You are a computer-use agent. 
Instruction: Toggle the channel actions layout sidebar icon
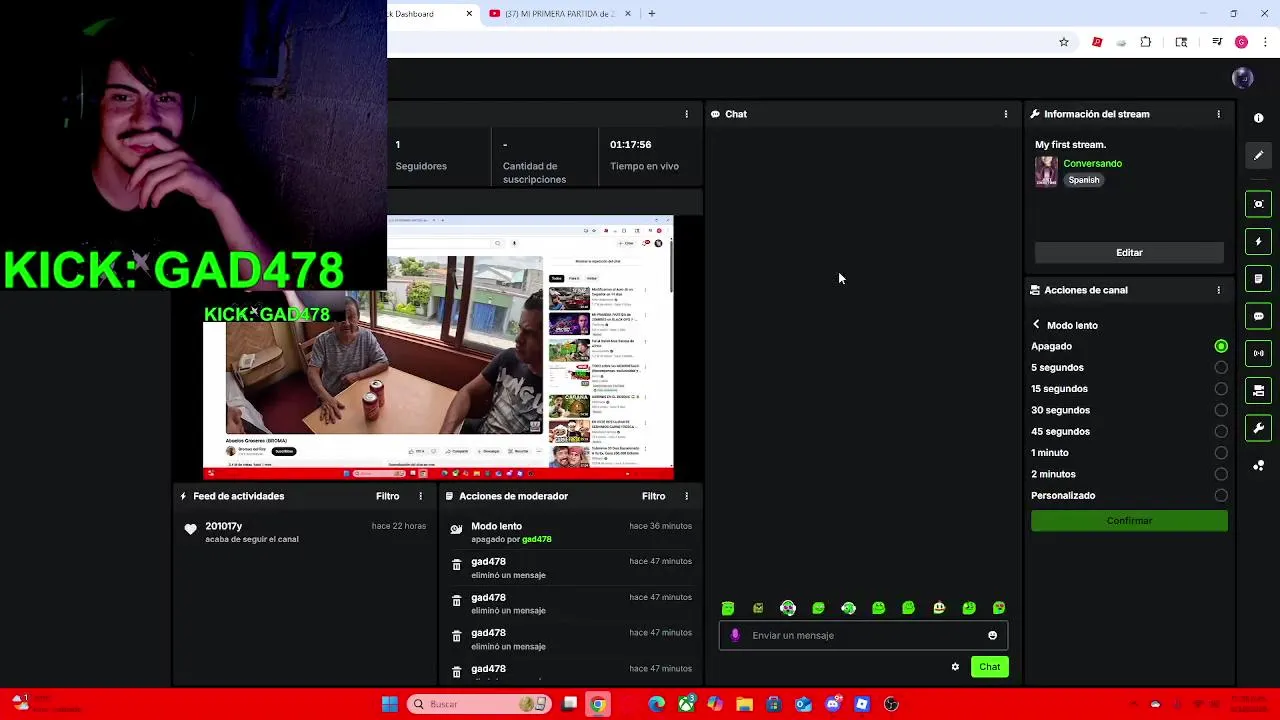[x=1258, y=390]
